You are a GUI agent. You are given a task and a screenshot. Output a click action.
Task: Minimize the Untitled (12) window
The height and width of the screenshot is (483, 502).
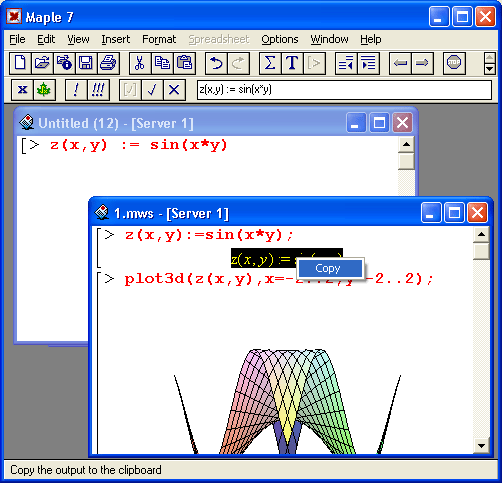coord(356,123)
